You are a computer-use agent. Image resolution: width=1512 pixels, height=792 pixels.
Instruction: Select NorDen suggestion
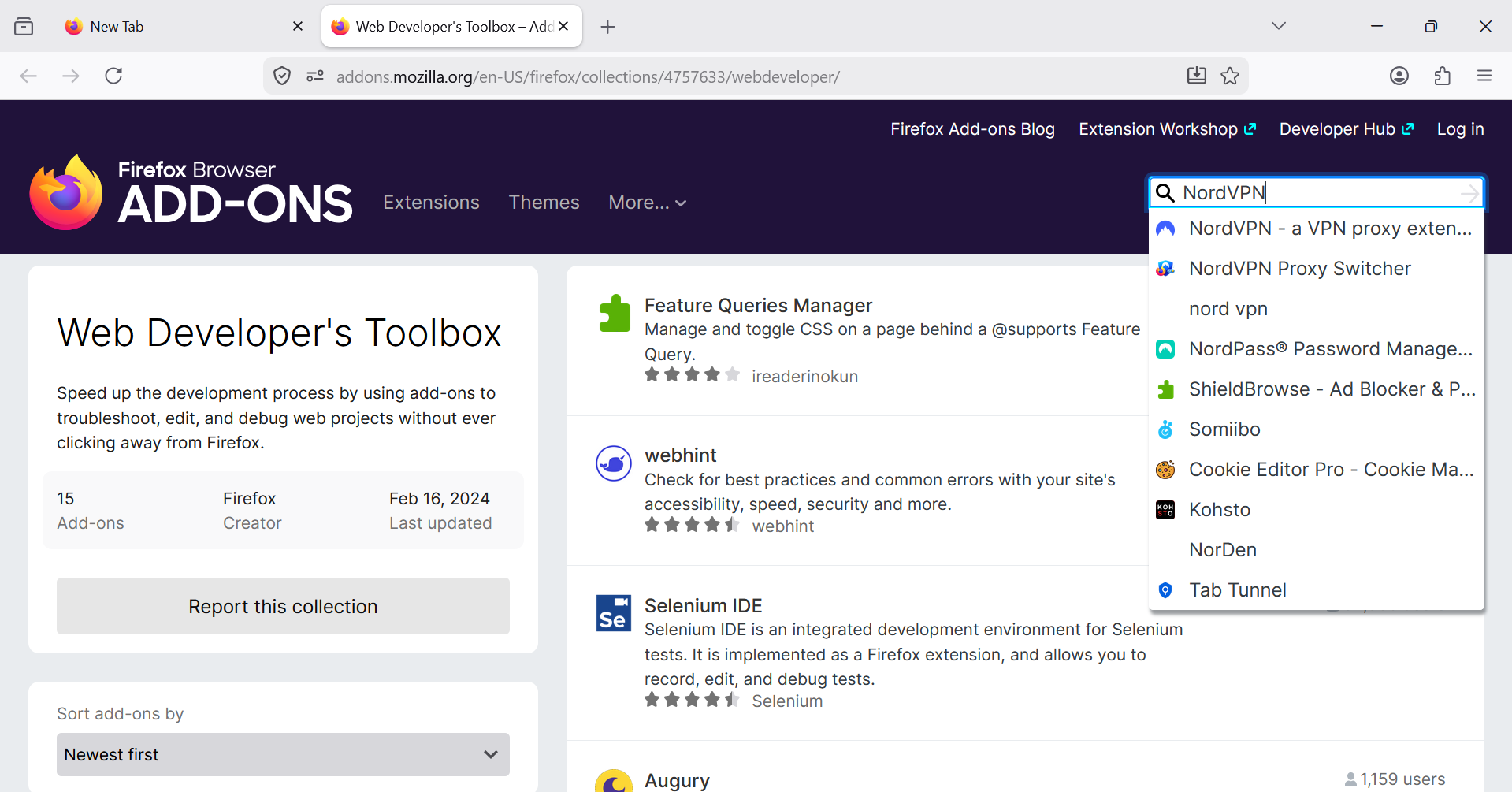click(1317, 550)
